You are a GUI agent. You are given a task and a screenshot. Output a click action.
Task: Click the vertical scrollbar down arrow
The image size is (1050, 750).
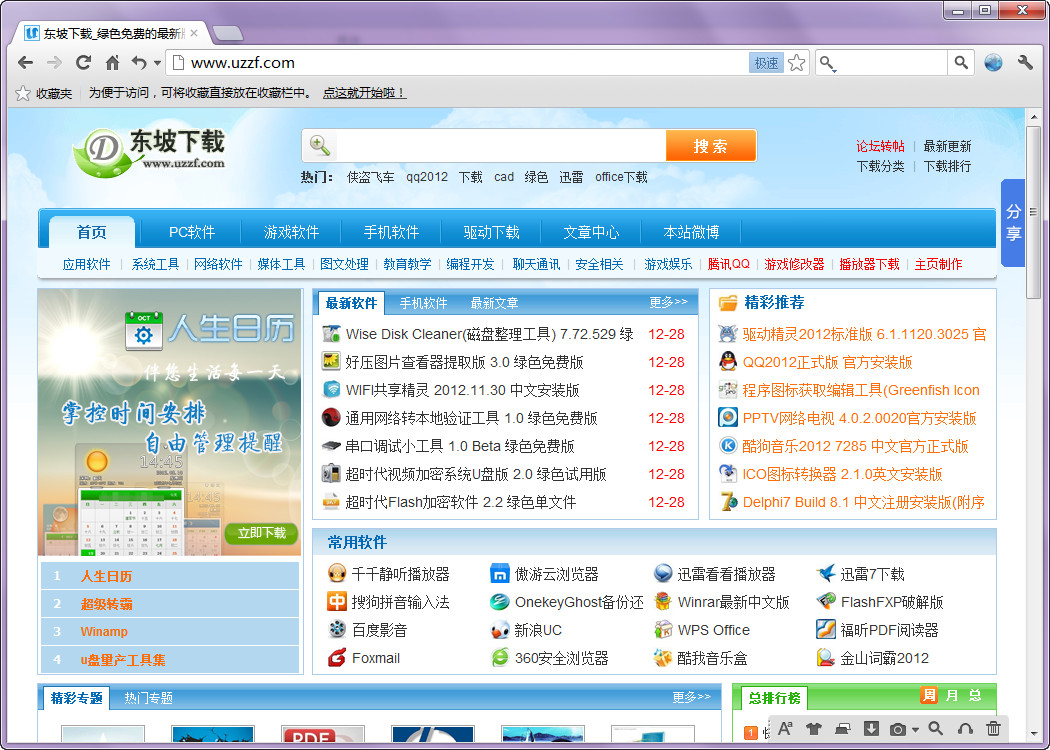[x=1033, y=734]
